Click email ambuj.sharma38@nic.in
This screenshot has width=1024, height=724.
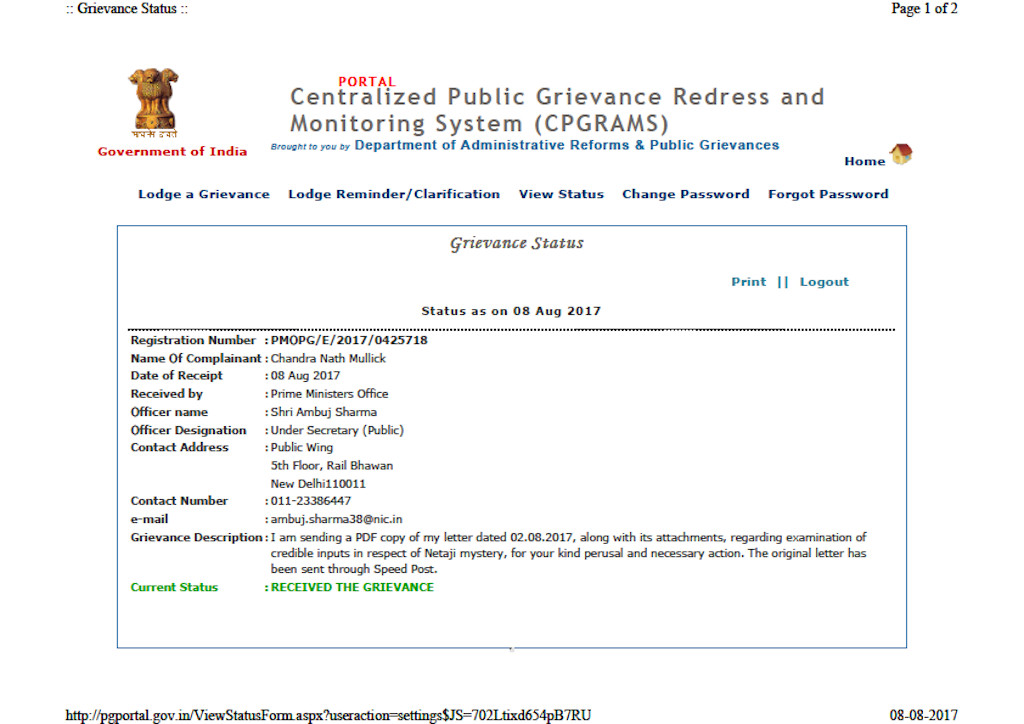pyautogui.click(x=336, y=519)
